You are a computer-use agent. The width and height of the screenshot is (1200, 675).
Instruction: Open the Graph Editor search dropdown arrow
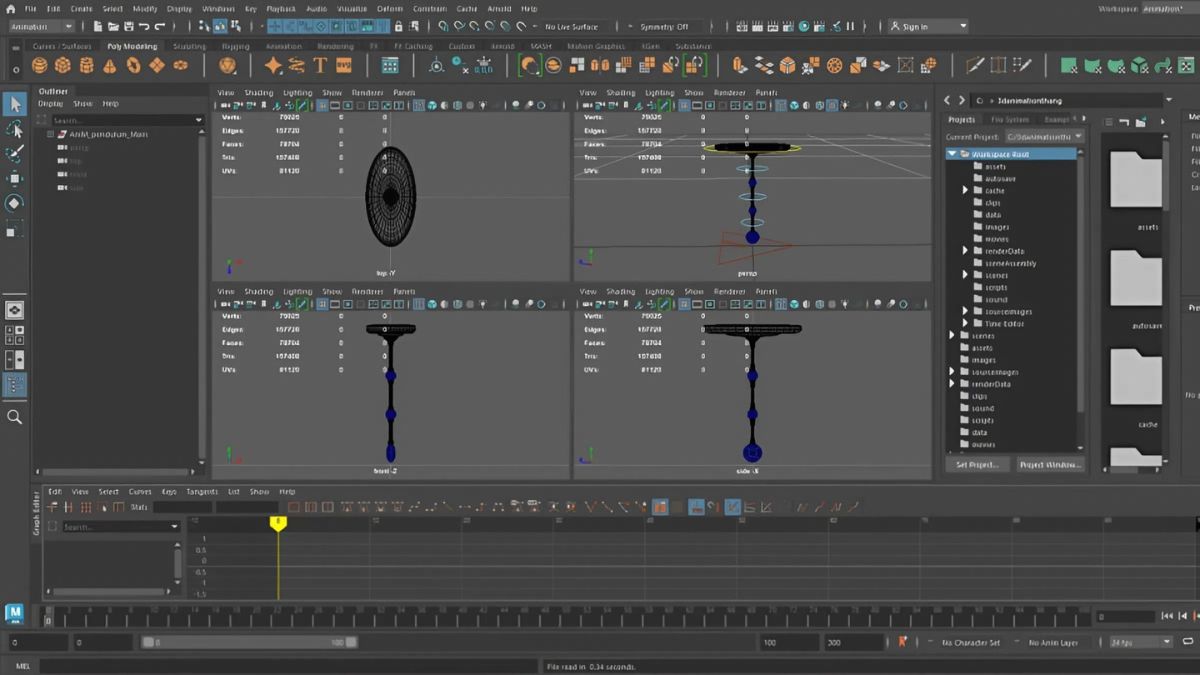click(174, 526)
